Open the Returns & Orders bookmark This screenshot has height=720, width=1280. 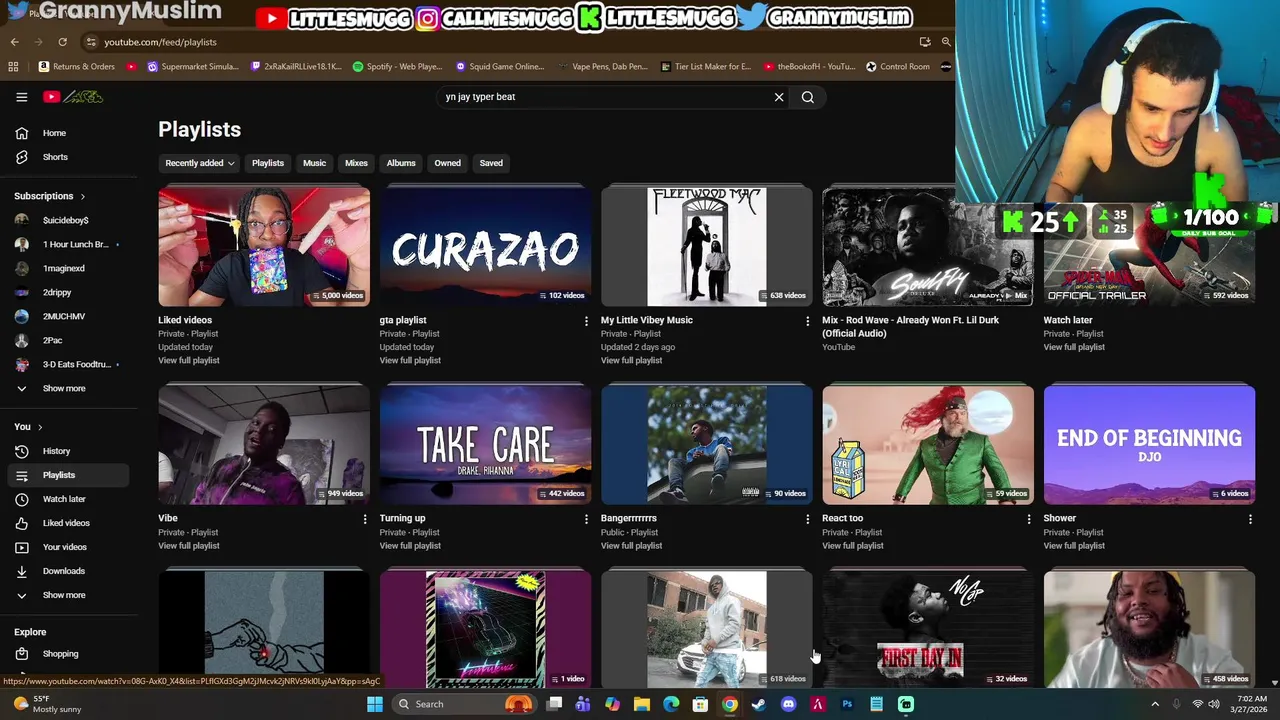tap(77, 67)
